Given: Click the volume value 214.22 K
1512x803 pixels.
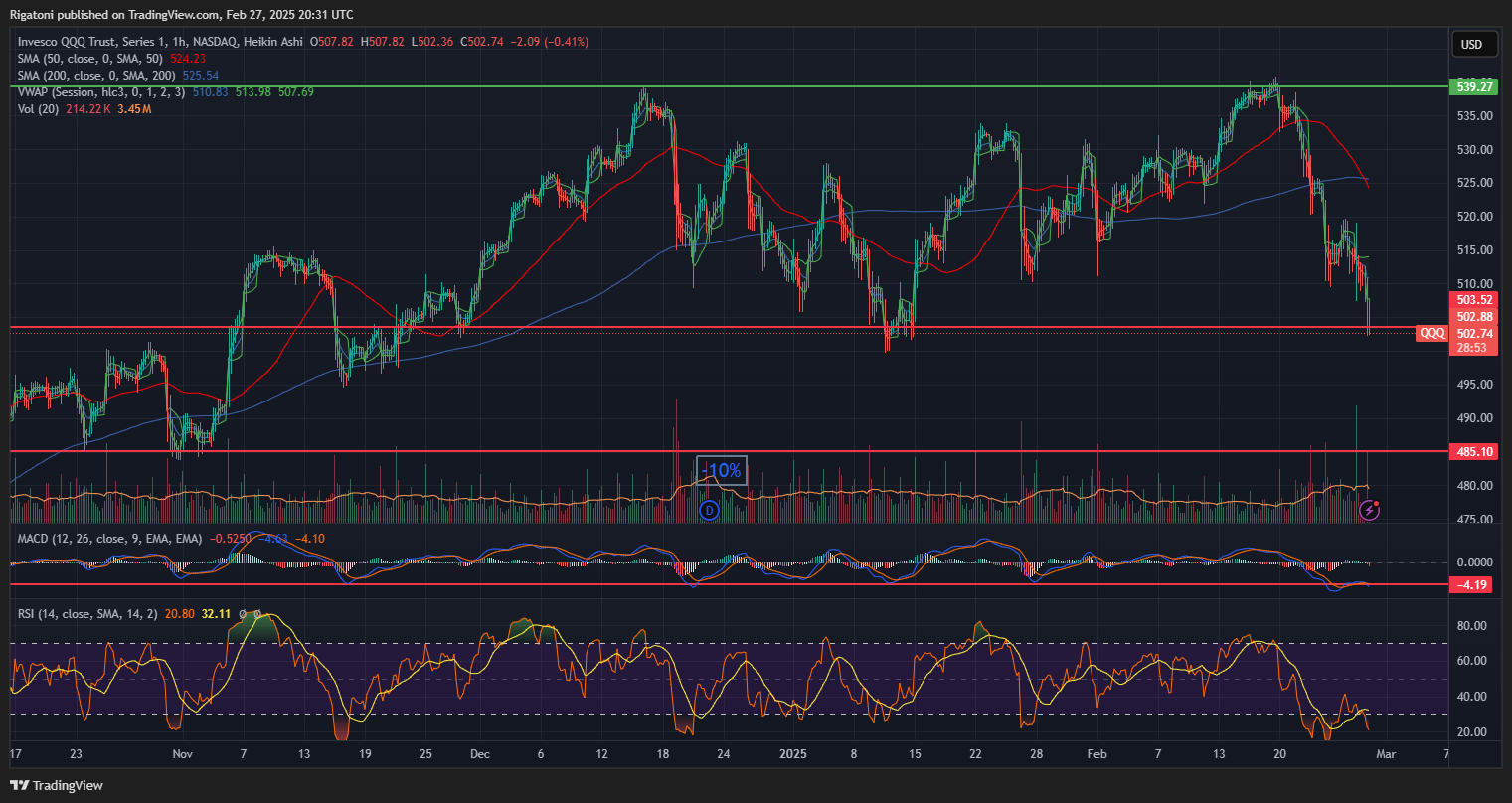Looking at the screenshot, I should click(x=87, y=109).
